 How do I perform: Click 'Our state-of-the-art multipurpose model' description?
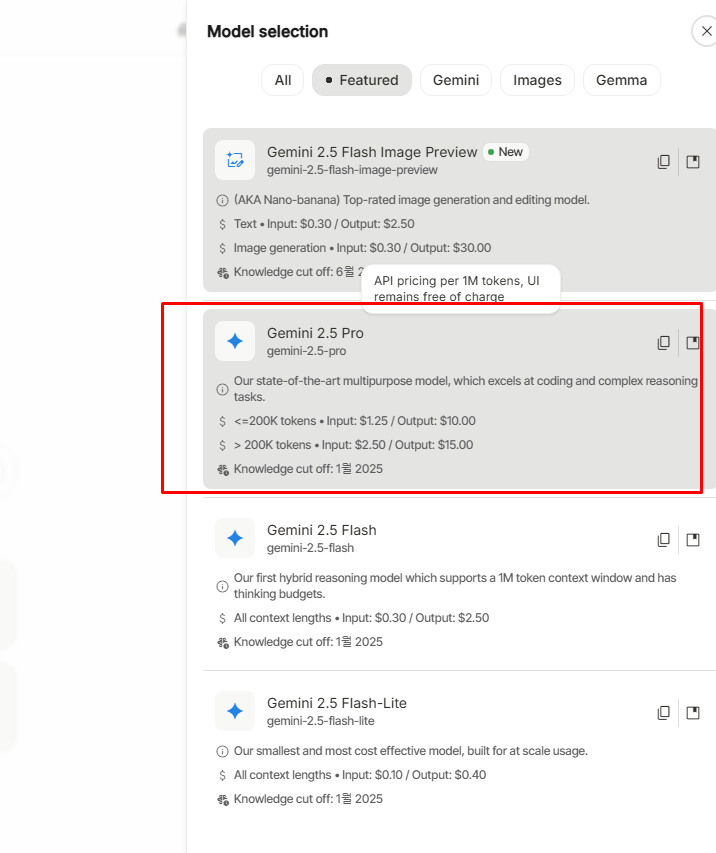[x=466, y=388]
